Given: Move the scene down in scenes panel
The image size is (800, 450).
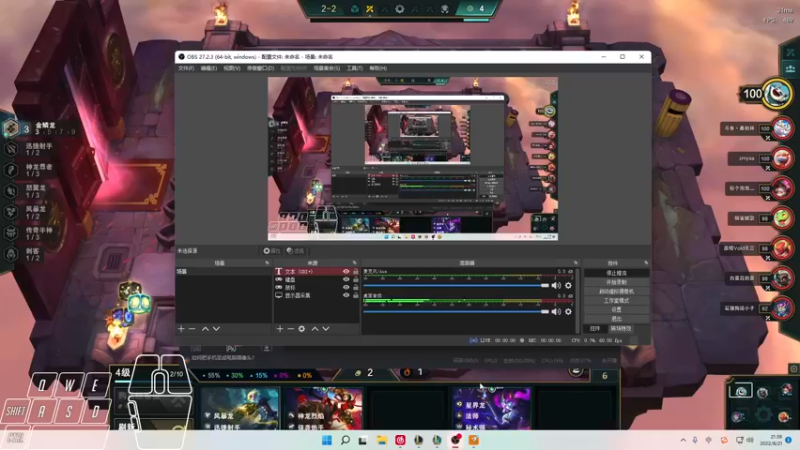Looking at the screenshot, I should [216, 329].
